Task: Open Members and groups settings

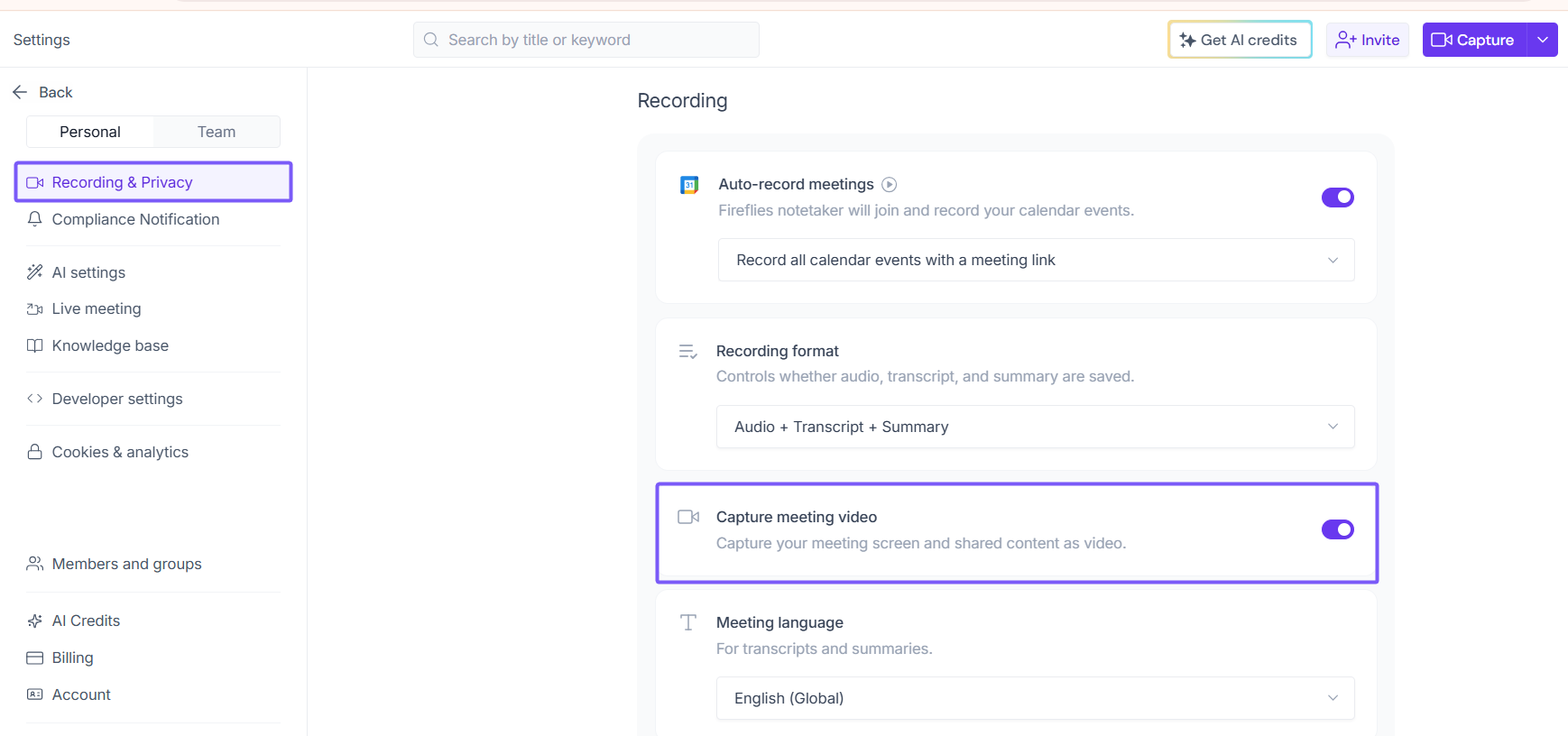Action: [x=126, y=564]
